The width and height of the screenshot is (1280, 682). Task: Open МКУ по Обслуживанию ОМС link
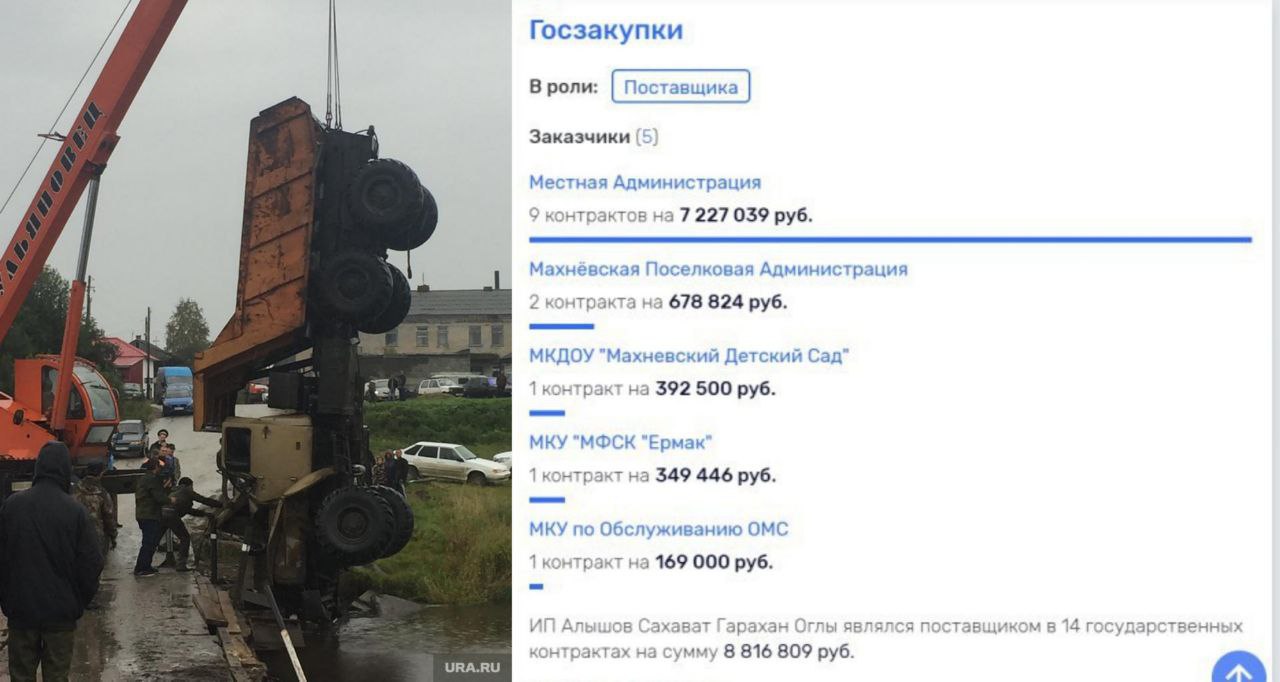[658, 529]
